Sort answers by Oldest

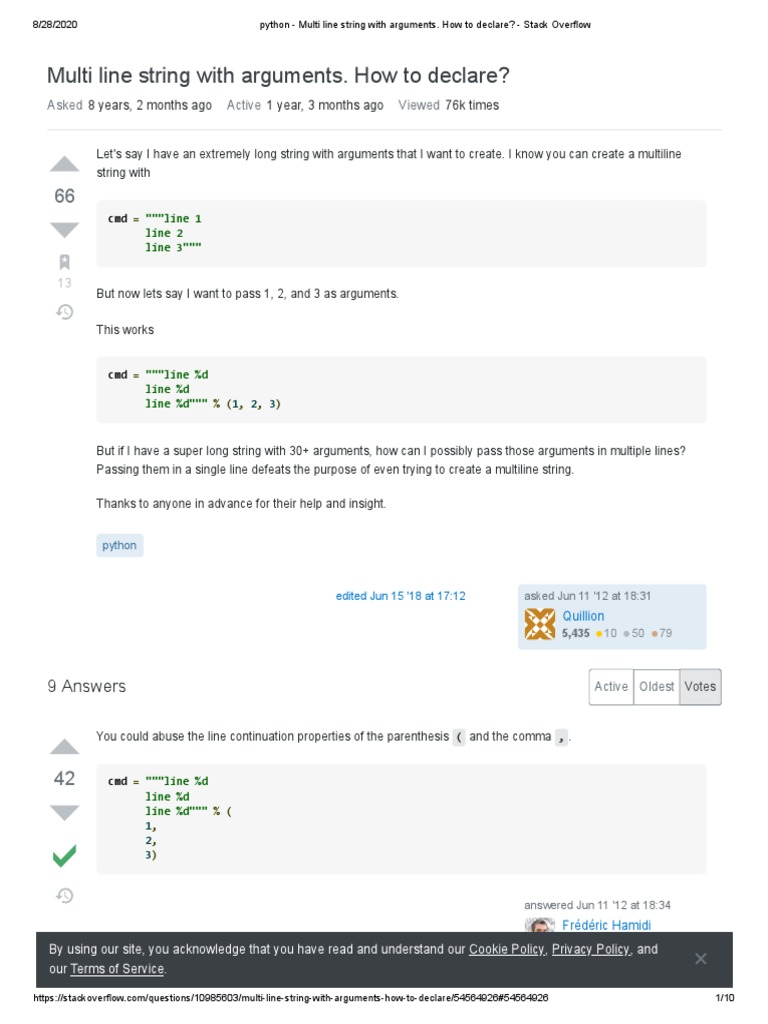656,687
